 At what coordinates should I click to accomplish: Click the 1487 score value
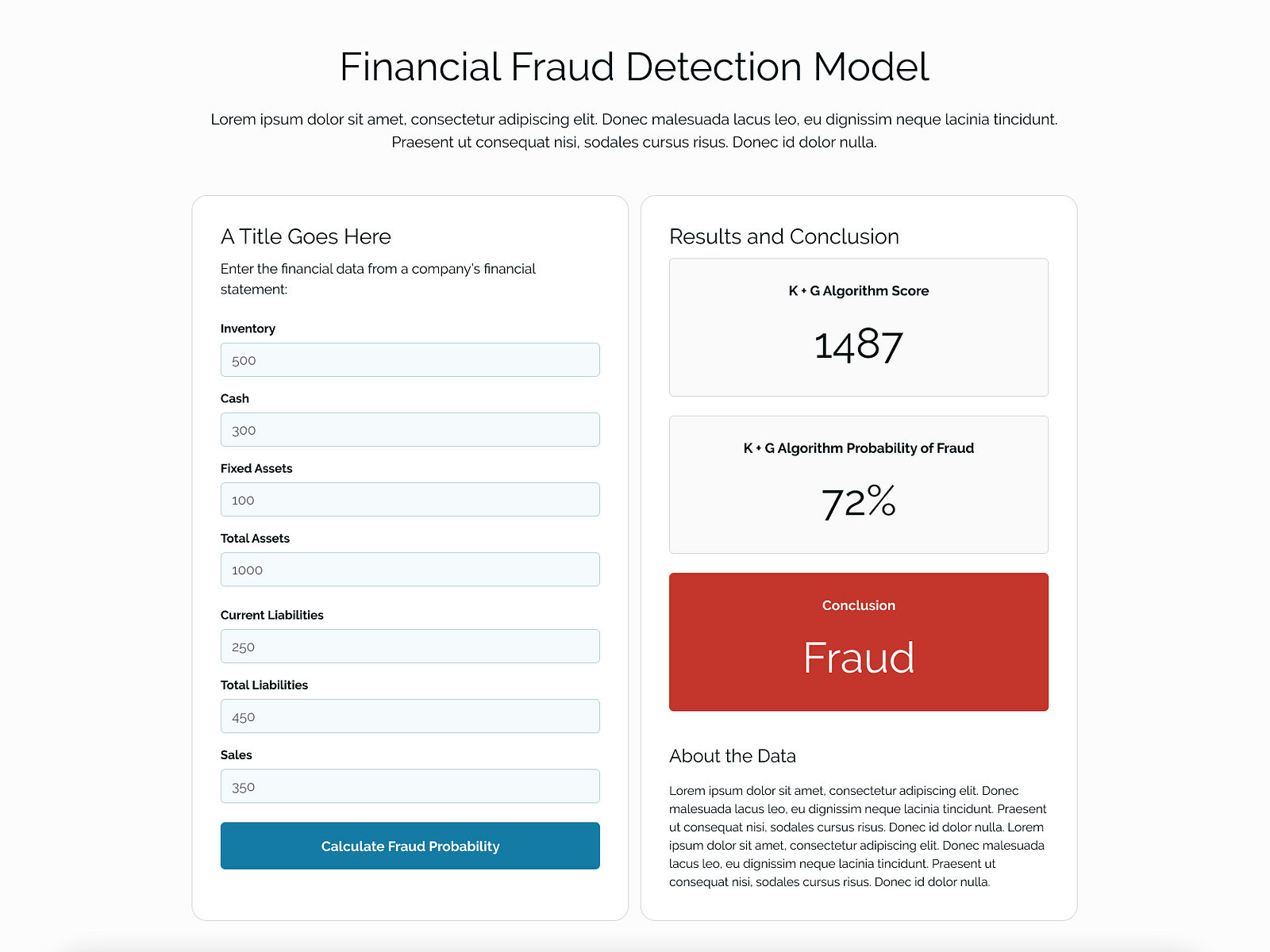[859, 345]
